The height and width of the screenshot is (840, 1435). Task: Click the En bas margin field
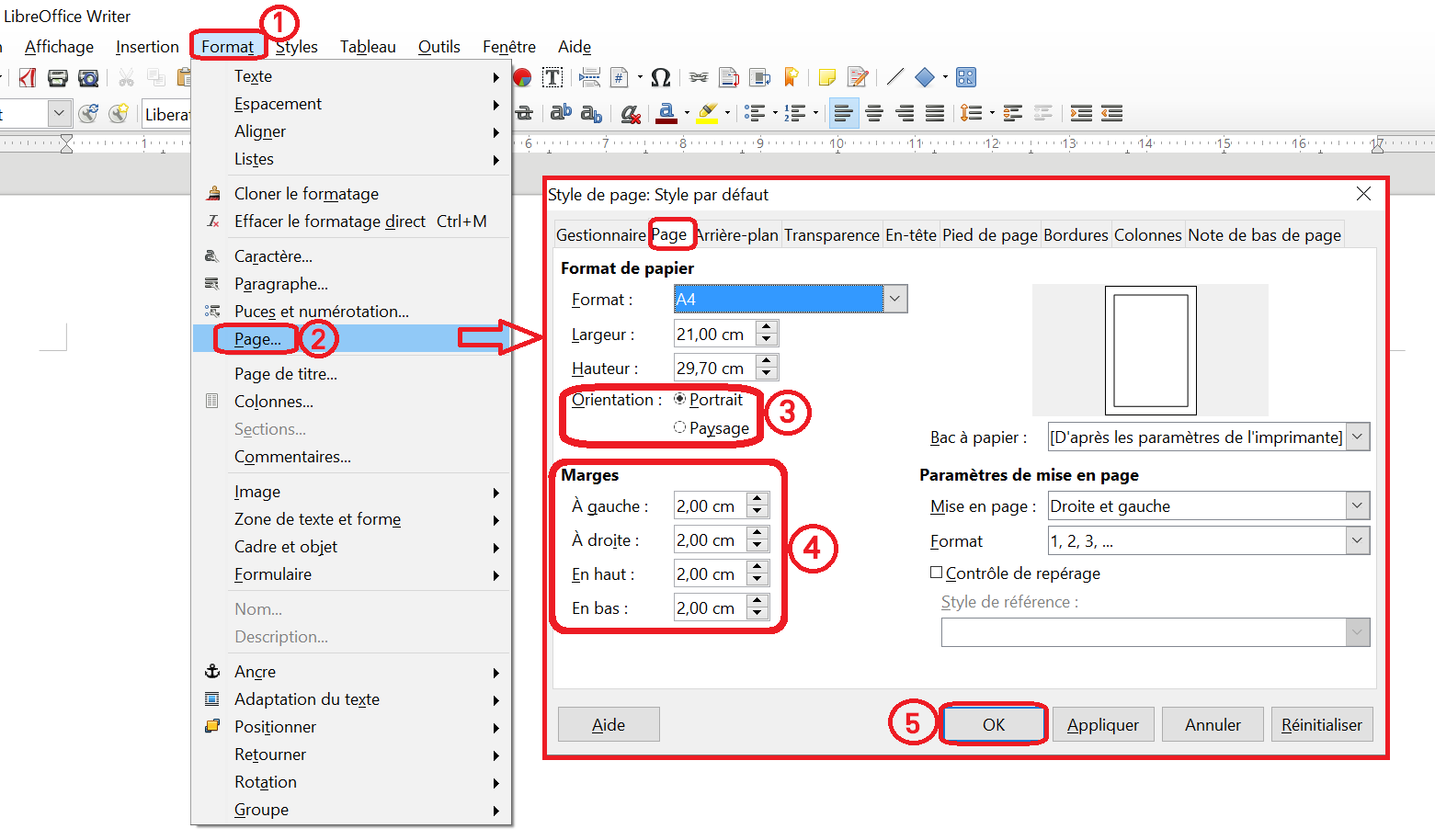pos(710,607)
